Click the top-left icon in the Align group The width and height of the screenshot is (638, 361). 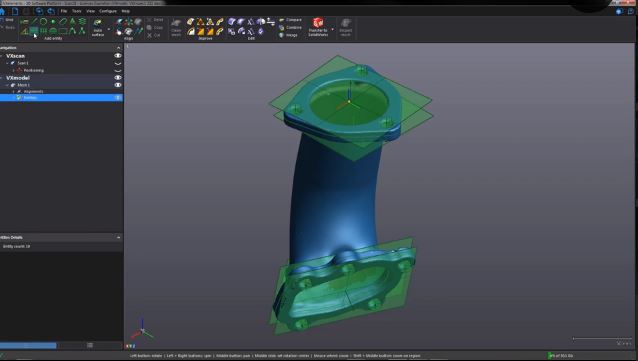pyautogui.click(x=120, y=22)
